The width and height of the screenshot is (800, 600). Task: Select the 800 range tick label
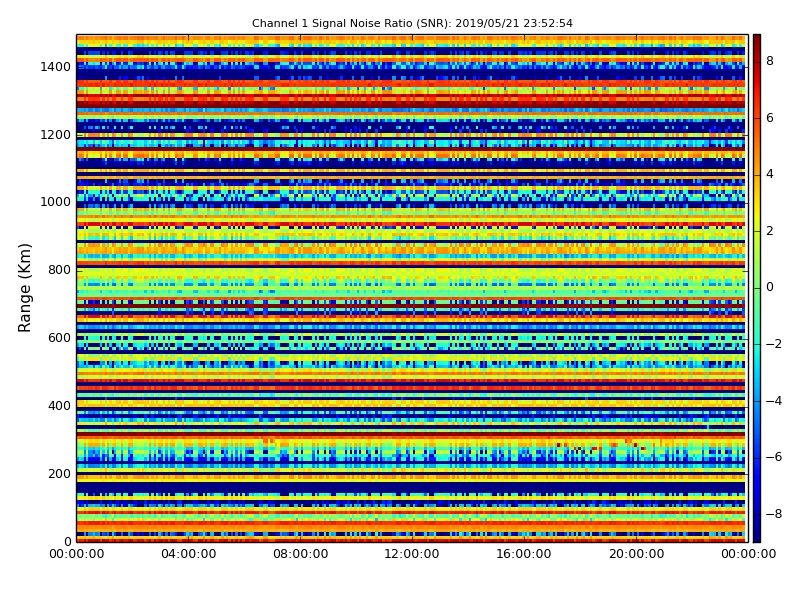tap(59, 270)
